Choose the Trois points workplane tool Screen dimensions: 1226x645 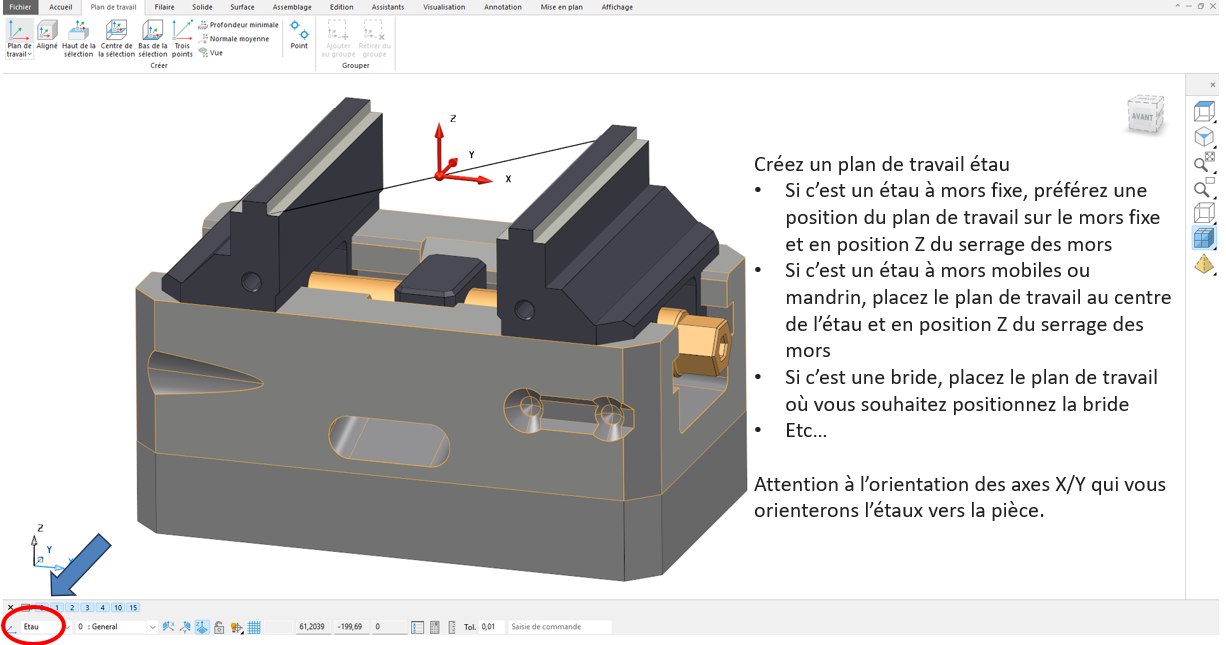(x=182, y=38)
